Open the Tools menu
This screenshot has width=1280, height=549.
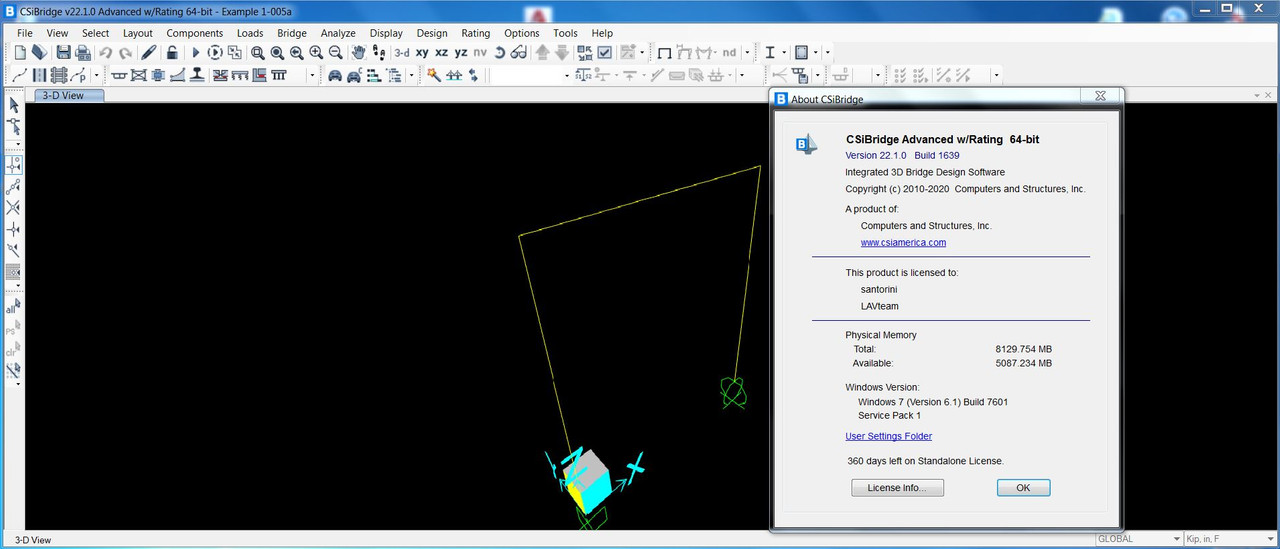(565, 33)
